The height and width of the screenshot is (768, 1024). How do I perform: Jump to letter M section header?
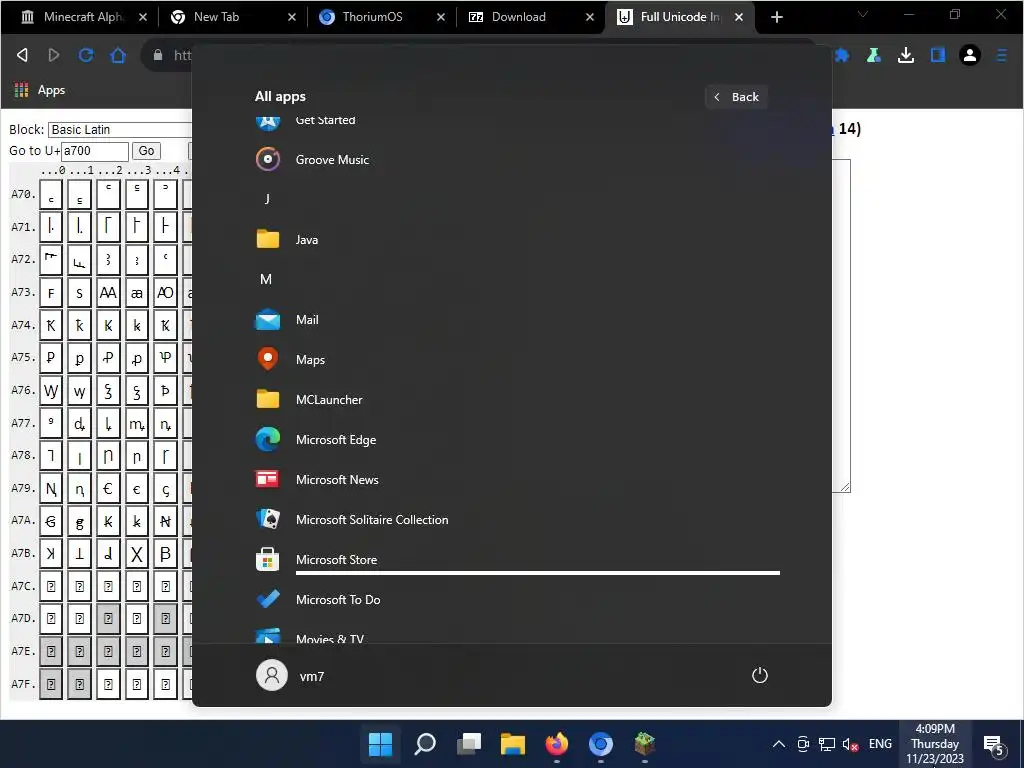(x=266, y=280)
